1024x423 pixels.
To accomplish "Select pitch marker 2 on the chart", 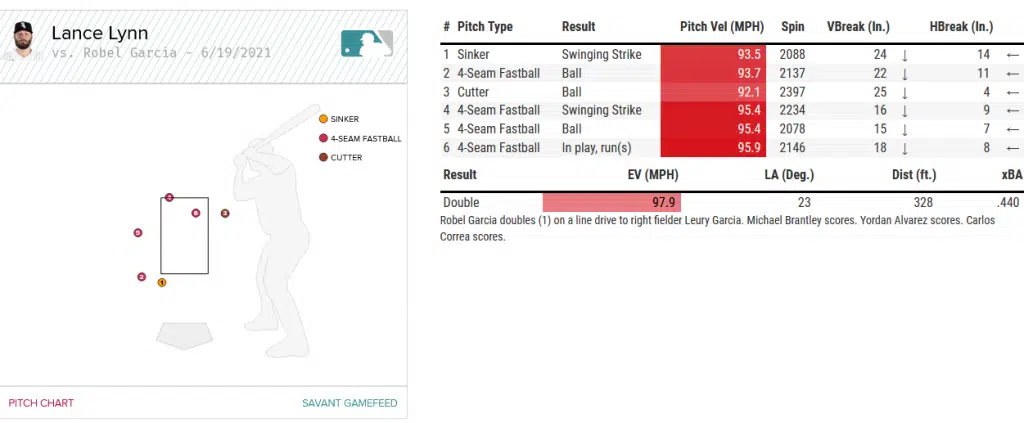I will [x=141, y=276].
